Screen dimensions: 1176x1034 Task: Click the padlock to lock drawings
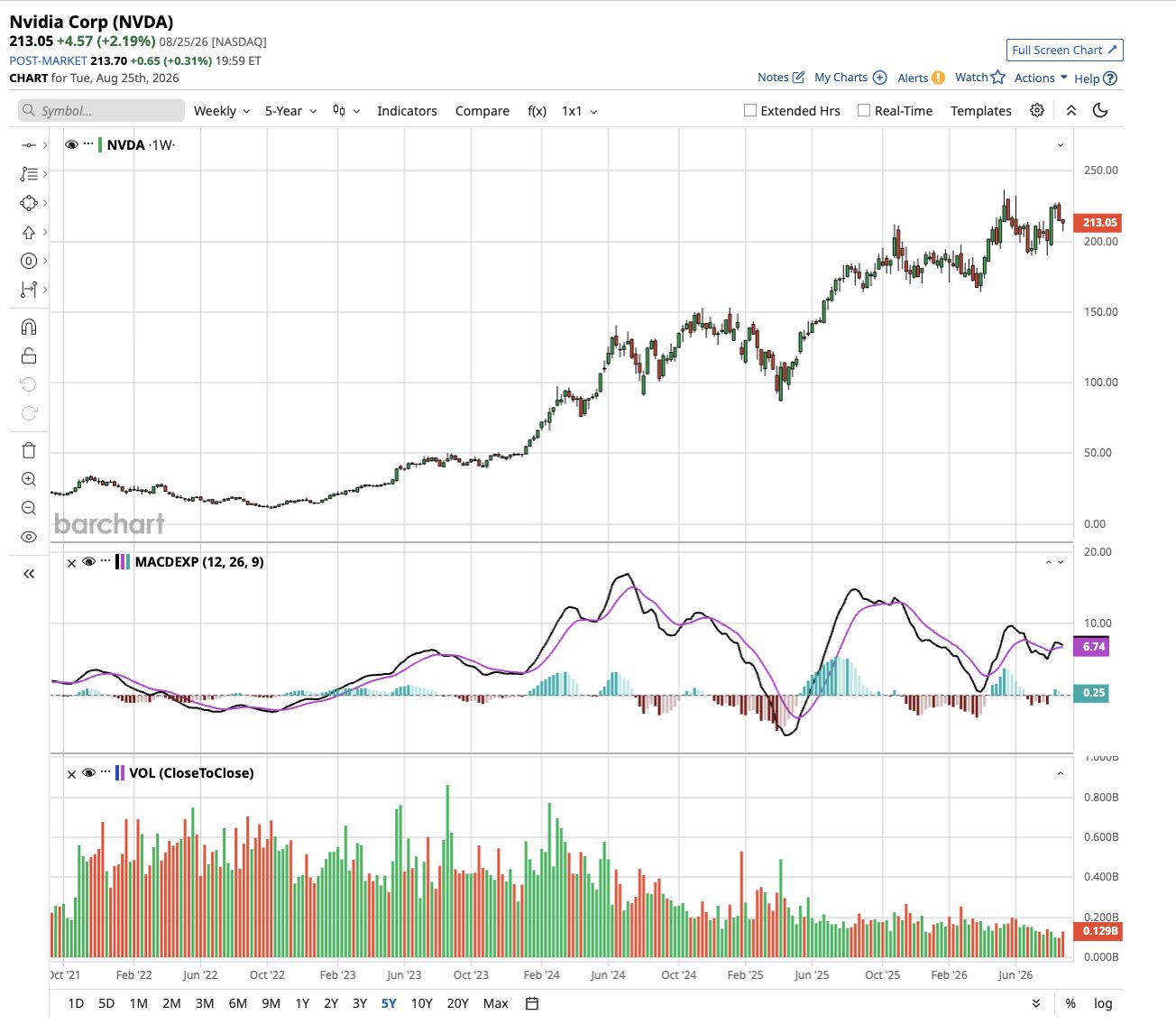(29, 355)
